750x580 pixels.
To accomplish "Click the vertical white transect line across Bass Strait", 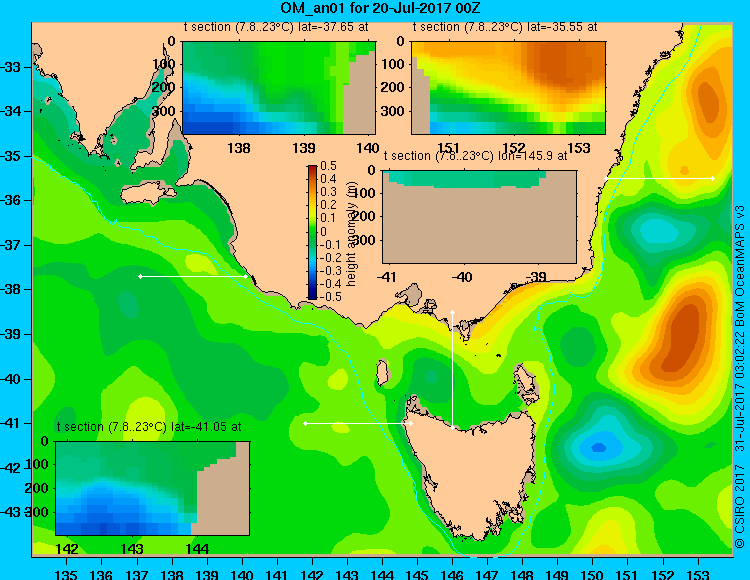I will click(x=452, y=370).
